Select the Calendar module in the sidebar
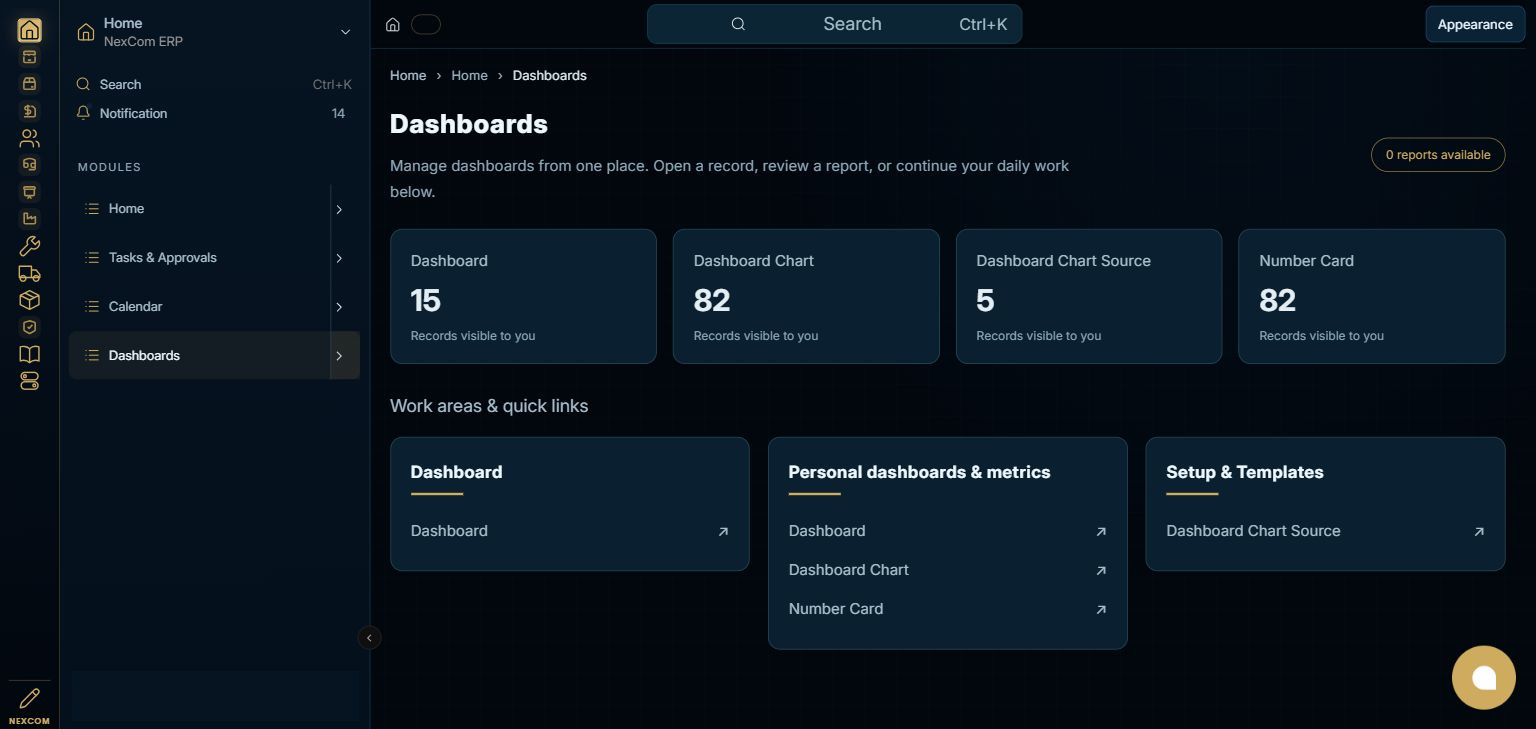The width and height of the screenshot is (1536, 729). 200,307
